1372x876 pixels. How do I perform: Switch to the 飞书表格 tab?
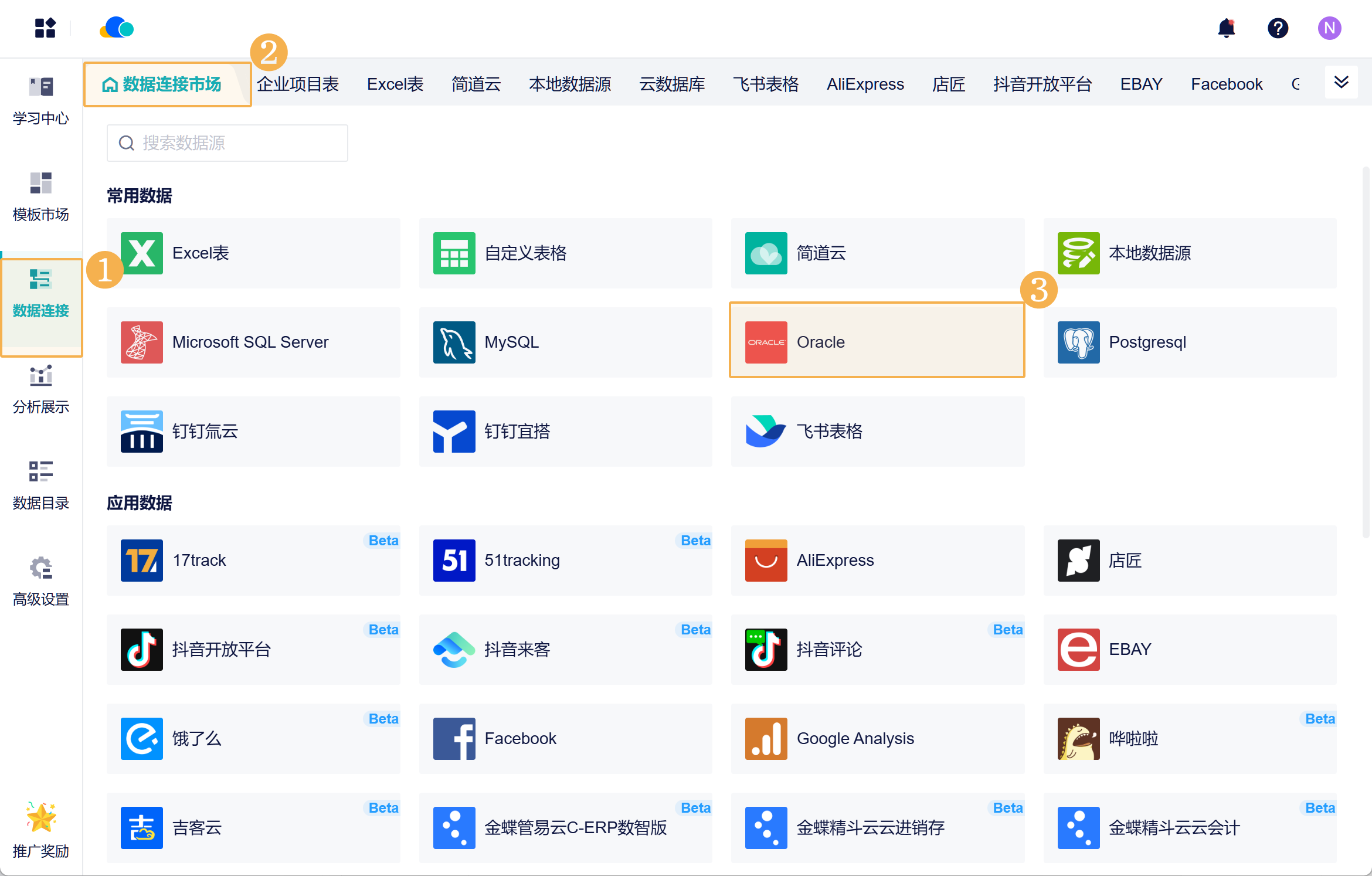[766, 84]
